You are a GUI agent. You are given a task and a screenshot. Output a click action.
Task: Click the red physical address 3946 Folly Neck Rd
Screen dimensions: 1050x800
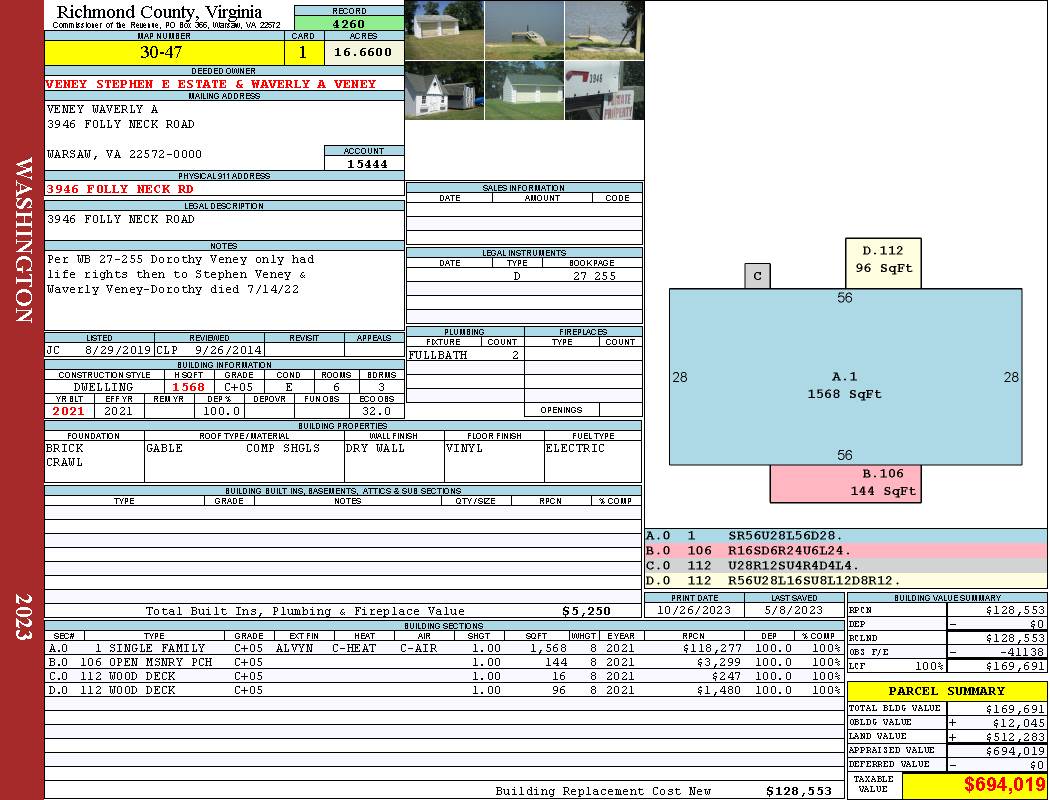pyautogui.click(x=120, y=189)
